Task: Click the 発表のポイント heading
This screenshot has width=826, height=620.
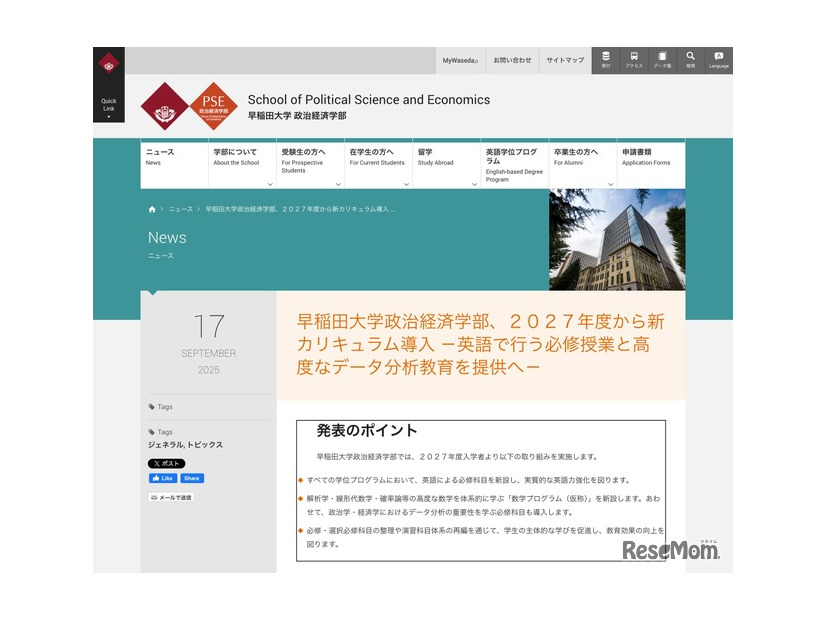Action: click(x=367, y=430)
